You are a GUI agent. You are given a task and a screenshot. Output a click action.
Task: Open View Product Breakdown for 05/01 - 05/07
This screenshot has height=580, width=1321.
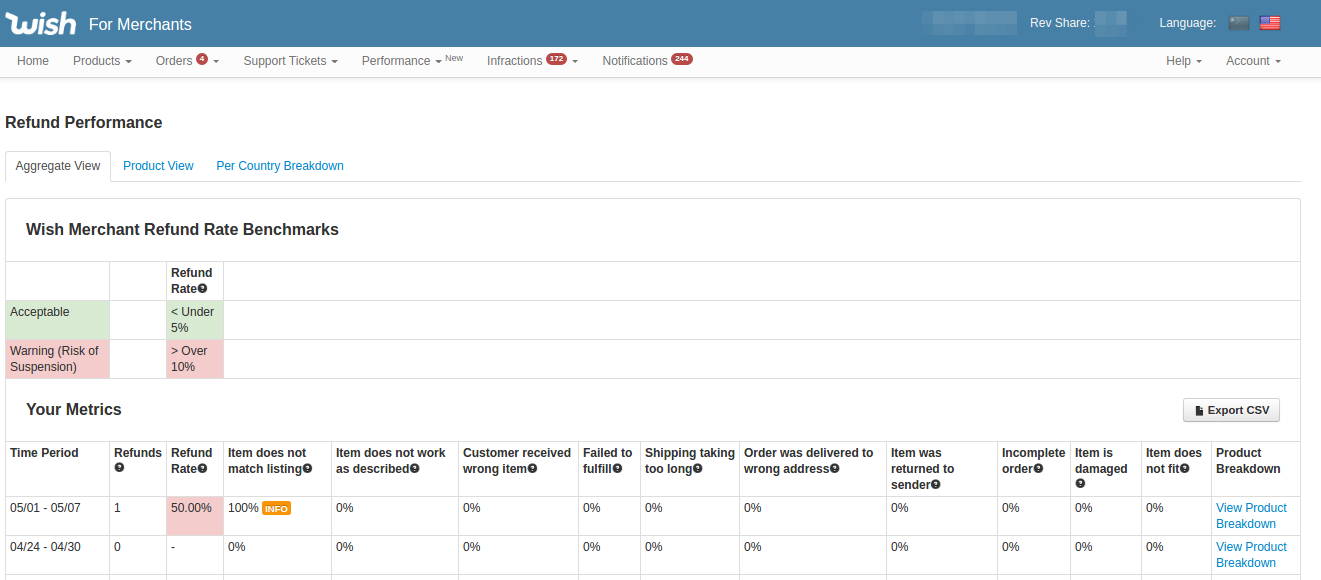pyautogui.click(x=1250, y=516)
